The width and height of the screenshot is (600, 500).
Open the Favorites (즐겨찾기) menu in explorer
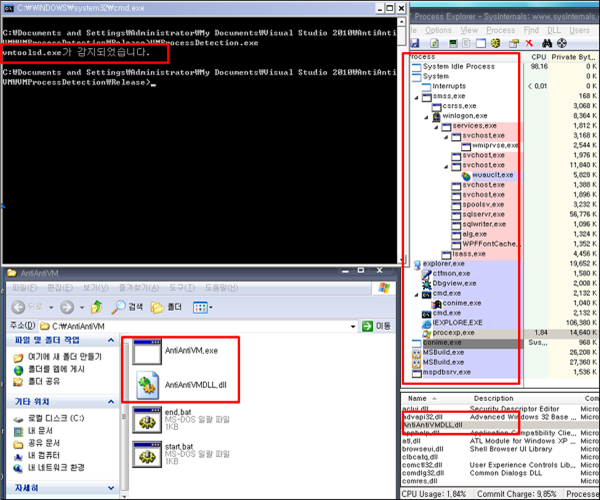139,288
